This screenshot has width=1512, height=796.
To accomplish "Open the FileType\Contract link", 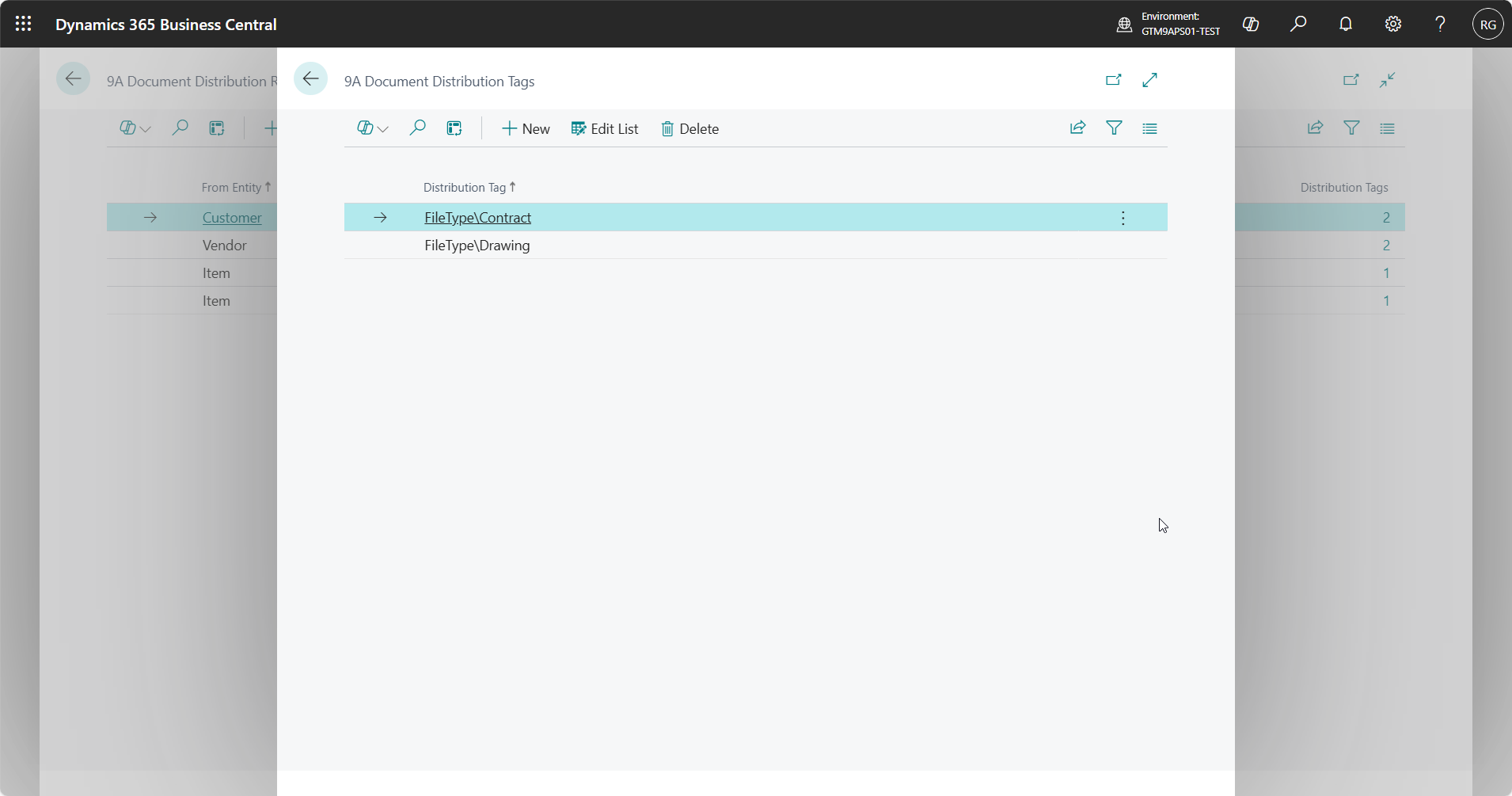I will click(477, 218).
